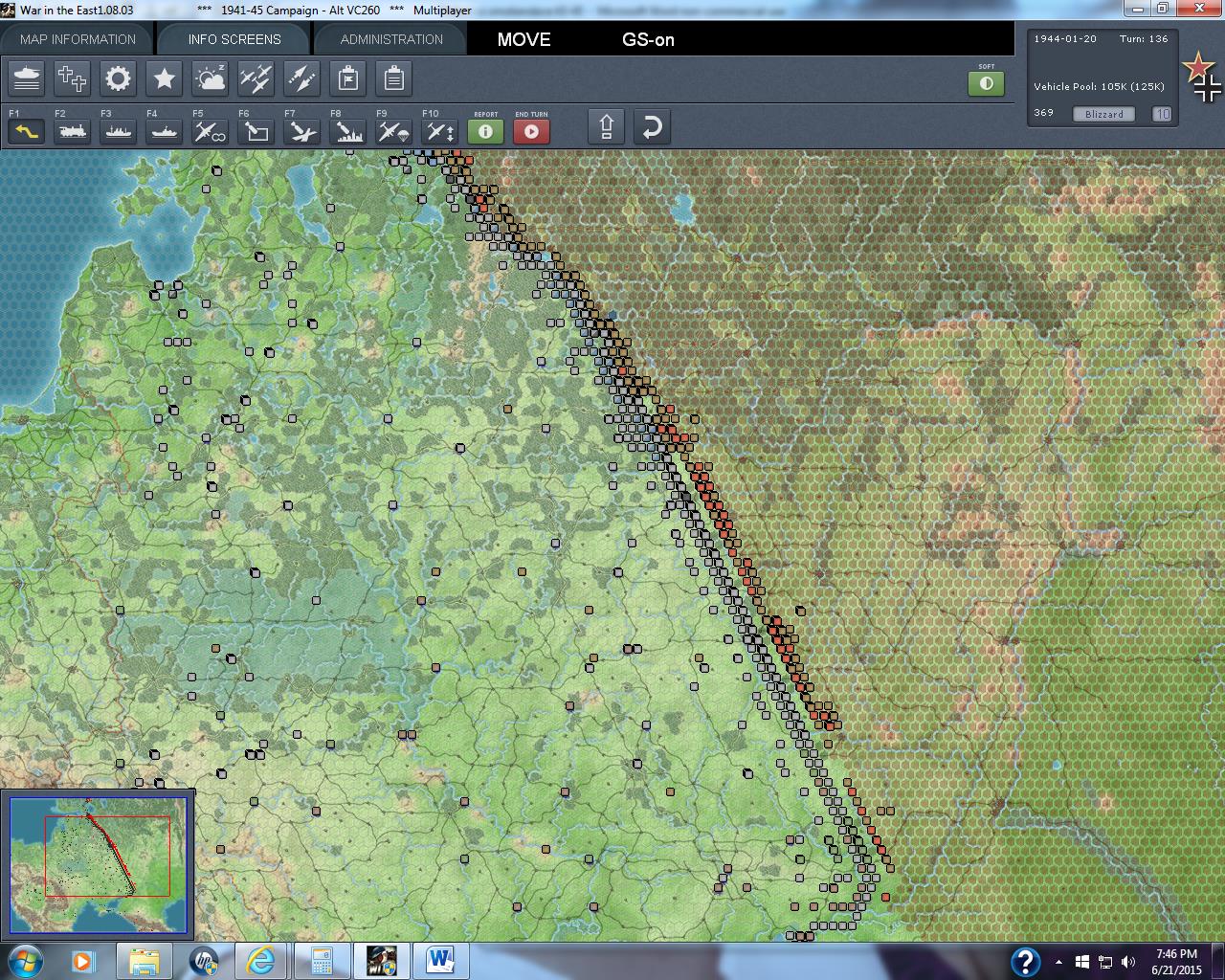Open the reinforcement arrows icon
Image resolution: width=1225 pixels, height=980 pixels.
click(x=302, y=78)
